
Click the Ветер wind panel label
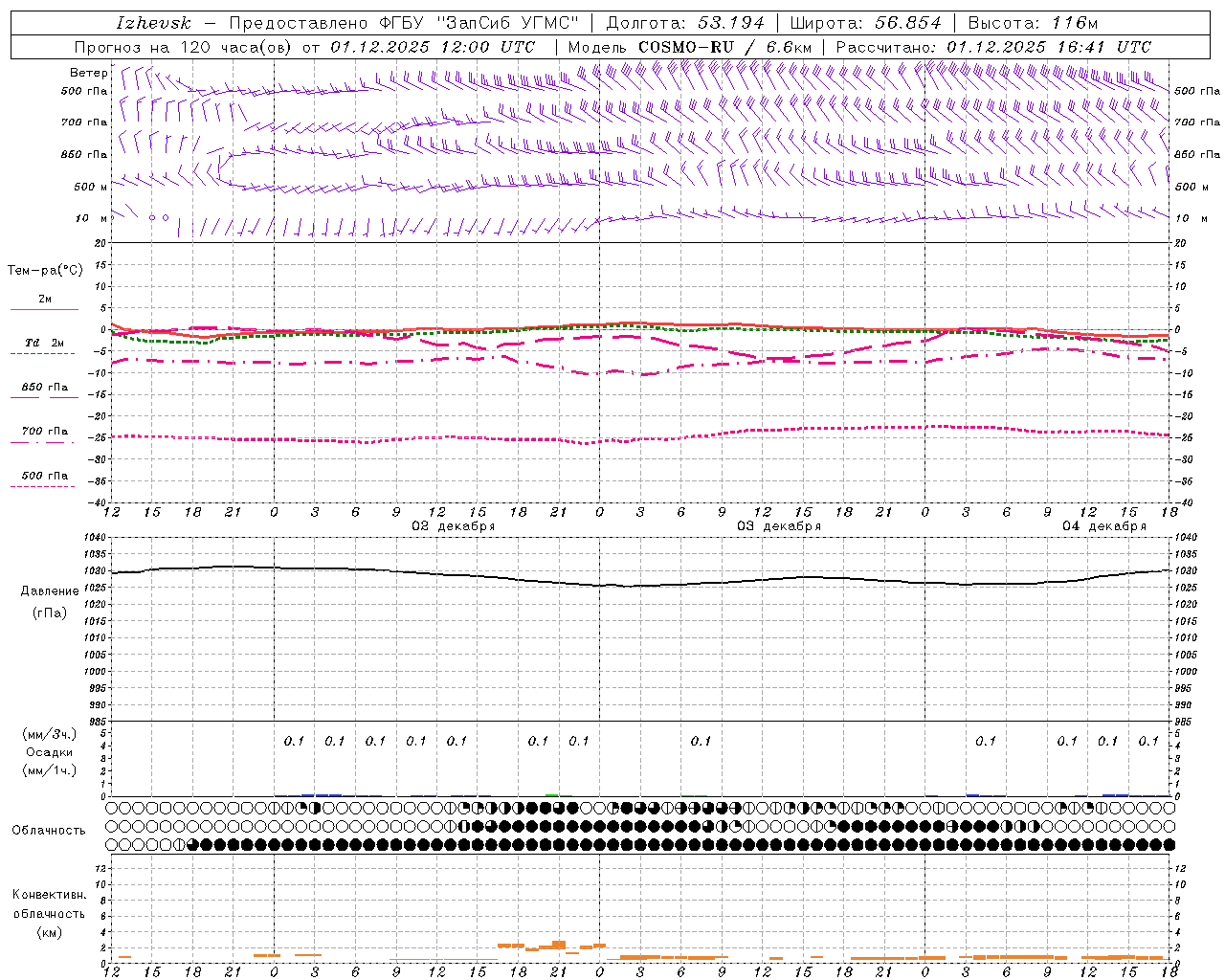[88, 73]
